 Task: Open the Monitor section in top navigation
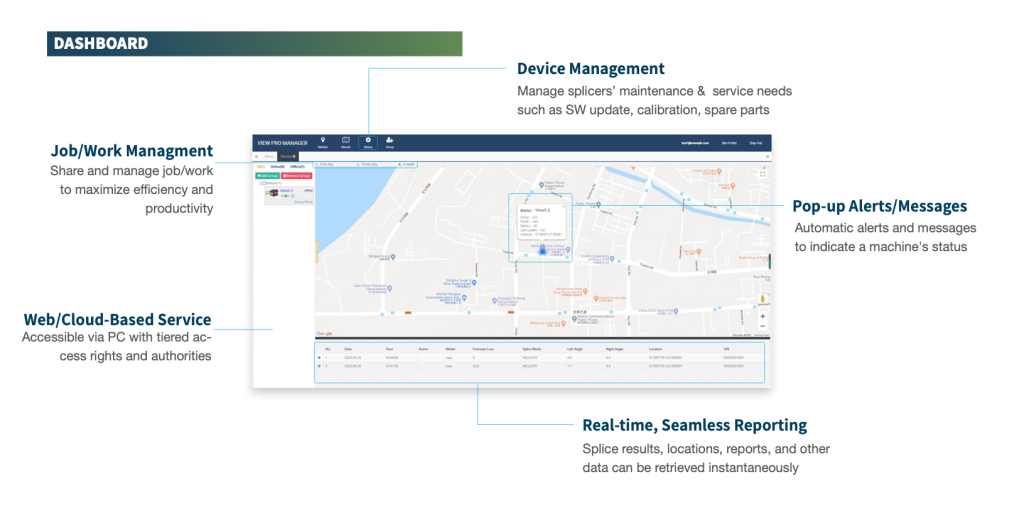tap(322, 142)
